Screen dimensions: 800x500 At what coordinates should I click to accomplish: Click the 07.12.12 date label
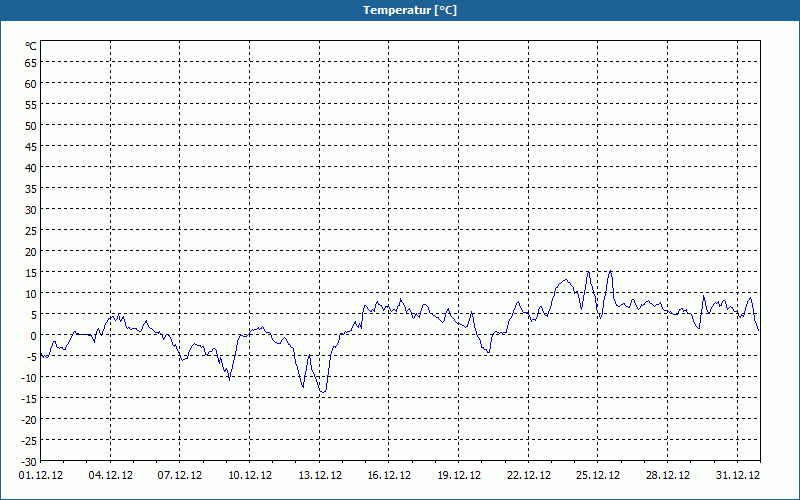point(180,475)
